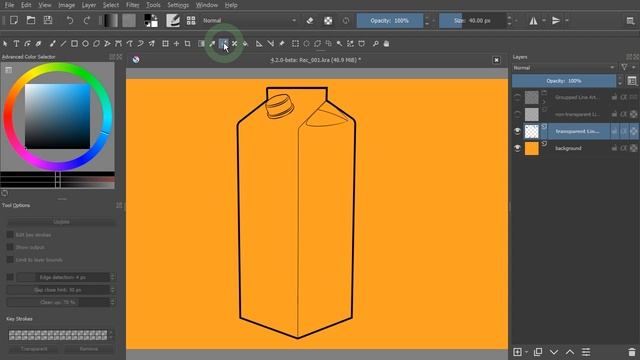This screenshot has height=360, width=640.
Task: Expand horizontal mirror options arrow
Action: pyautogui.click(x=544, y=20)
